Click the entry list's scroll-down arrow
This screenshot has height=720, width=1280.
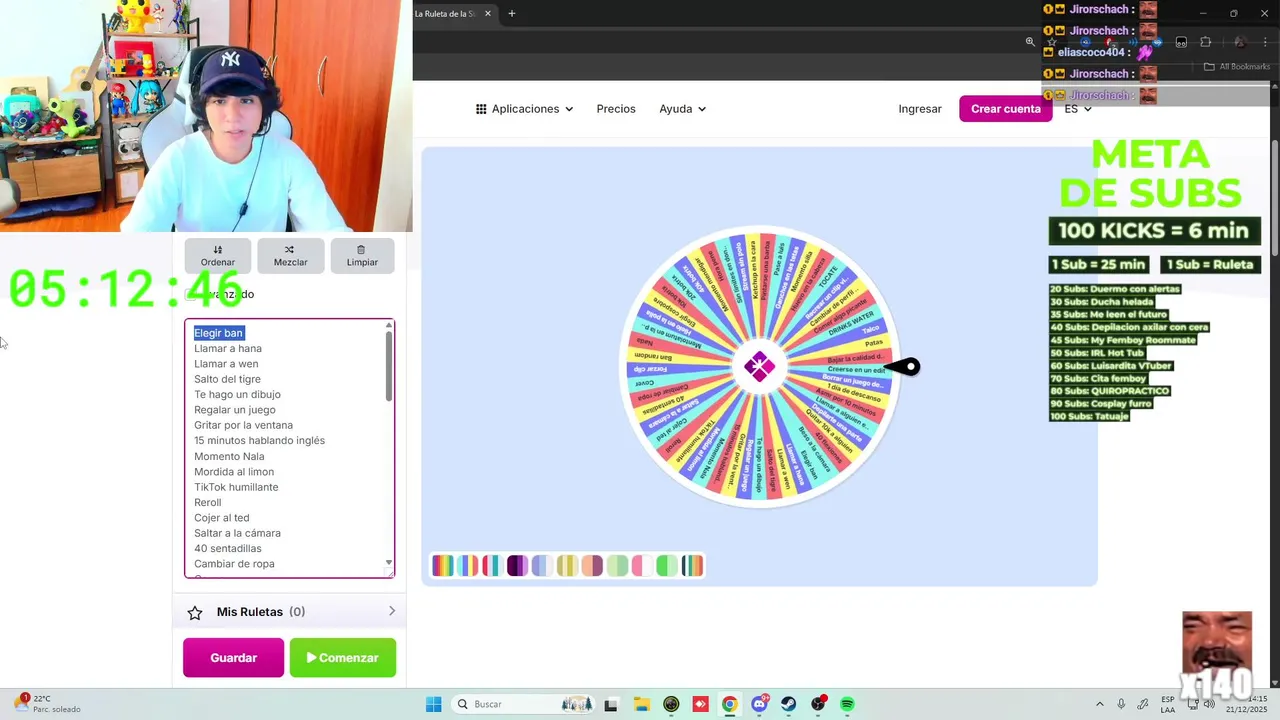389,563
